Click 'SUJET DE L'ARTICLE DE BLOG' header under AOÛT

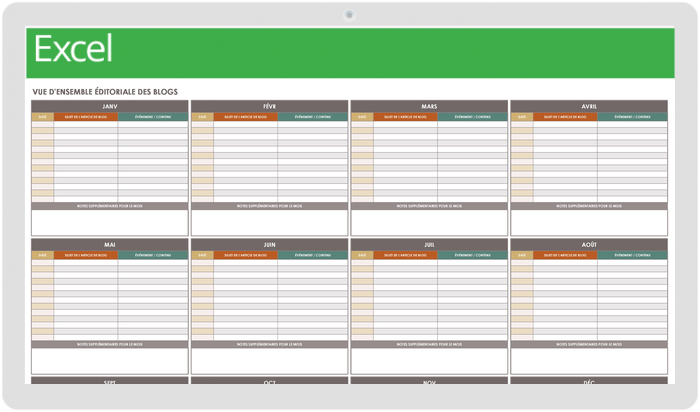click(x=565, y=255)
